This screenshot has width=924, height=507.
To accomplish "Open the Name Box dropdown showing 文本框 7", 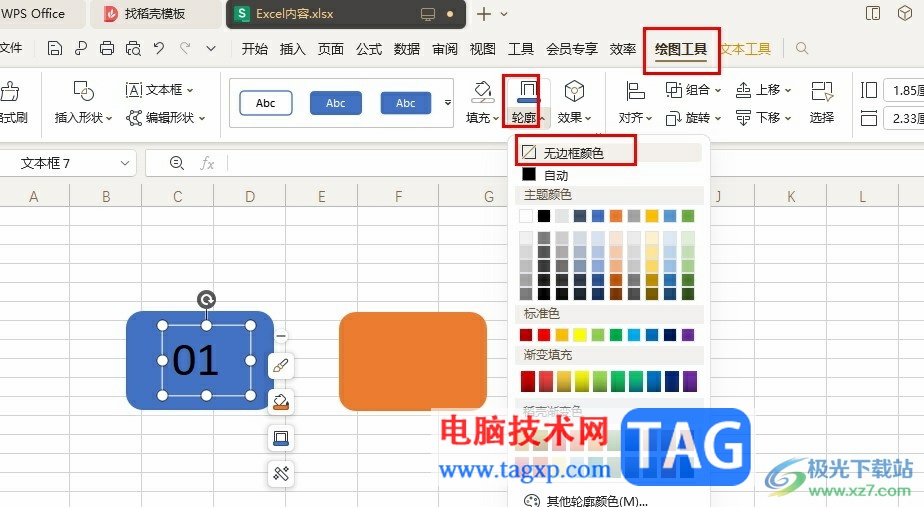I will pyautogui.click(x=124, y=163).
